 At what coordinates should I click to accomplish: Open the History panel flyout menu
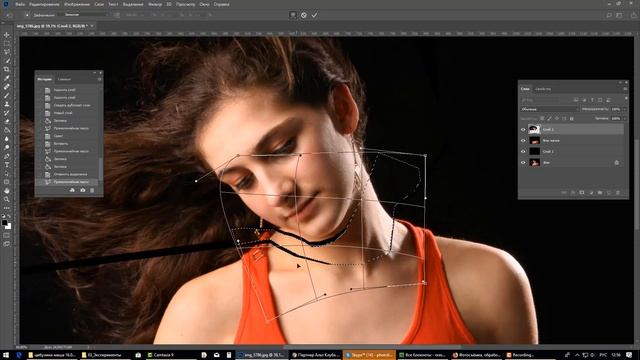(x=100, y=79)
